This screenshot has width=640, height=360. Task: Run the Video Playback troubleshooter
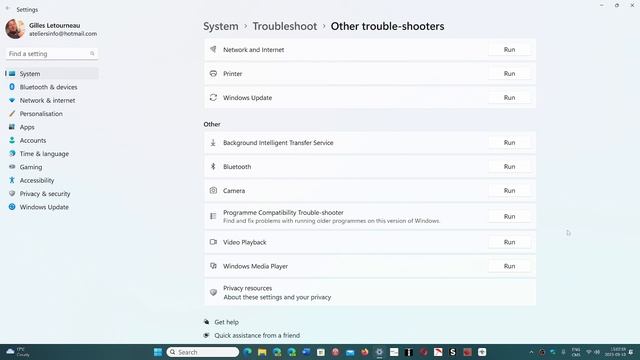point(509,242)
